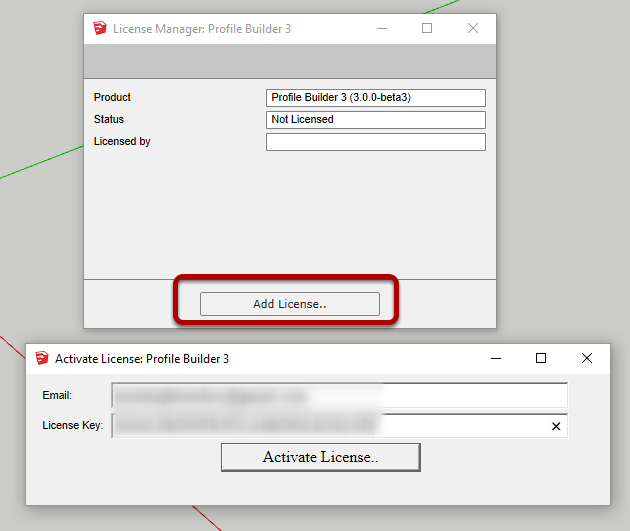Viewport: 630px width, 531px height.
Task: Click the Activate License.. button
Action: [320, 457]
